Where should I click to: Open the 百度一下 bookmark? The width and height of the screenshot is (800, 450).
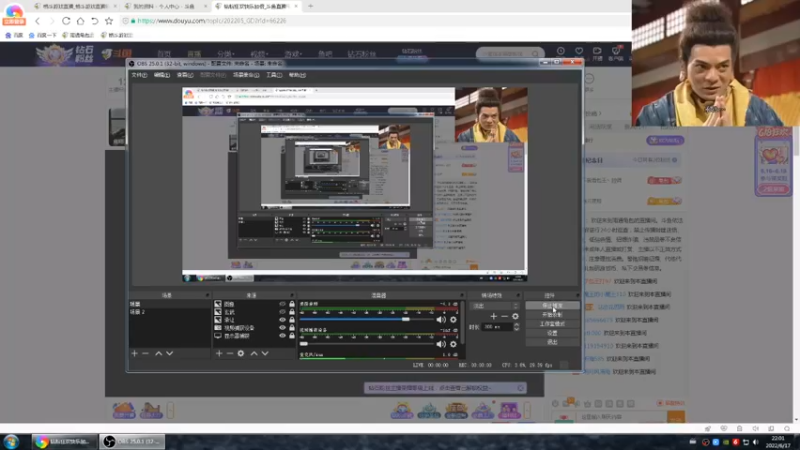43,35
